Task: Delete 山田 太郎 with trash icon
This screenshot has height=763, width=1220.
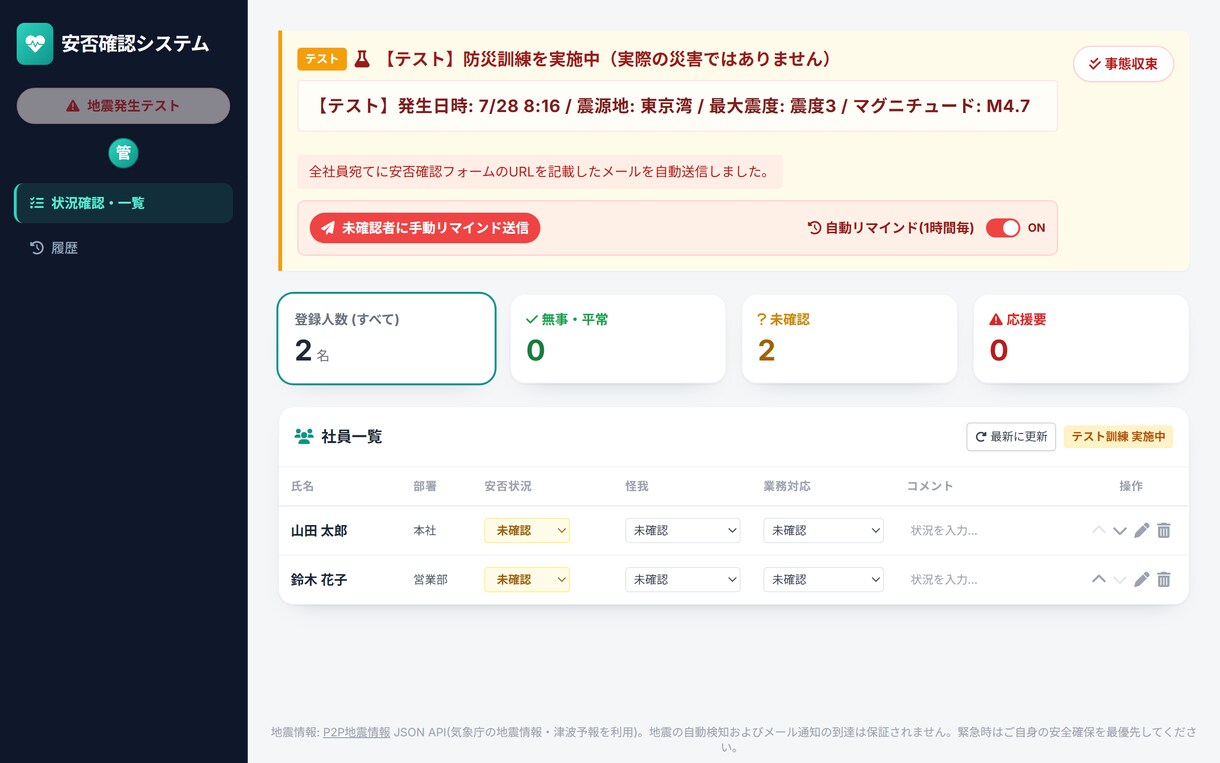Action: click(x=1164, y=530)
